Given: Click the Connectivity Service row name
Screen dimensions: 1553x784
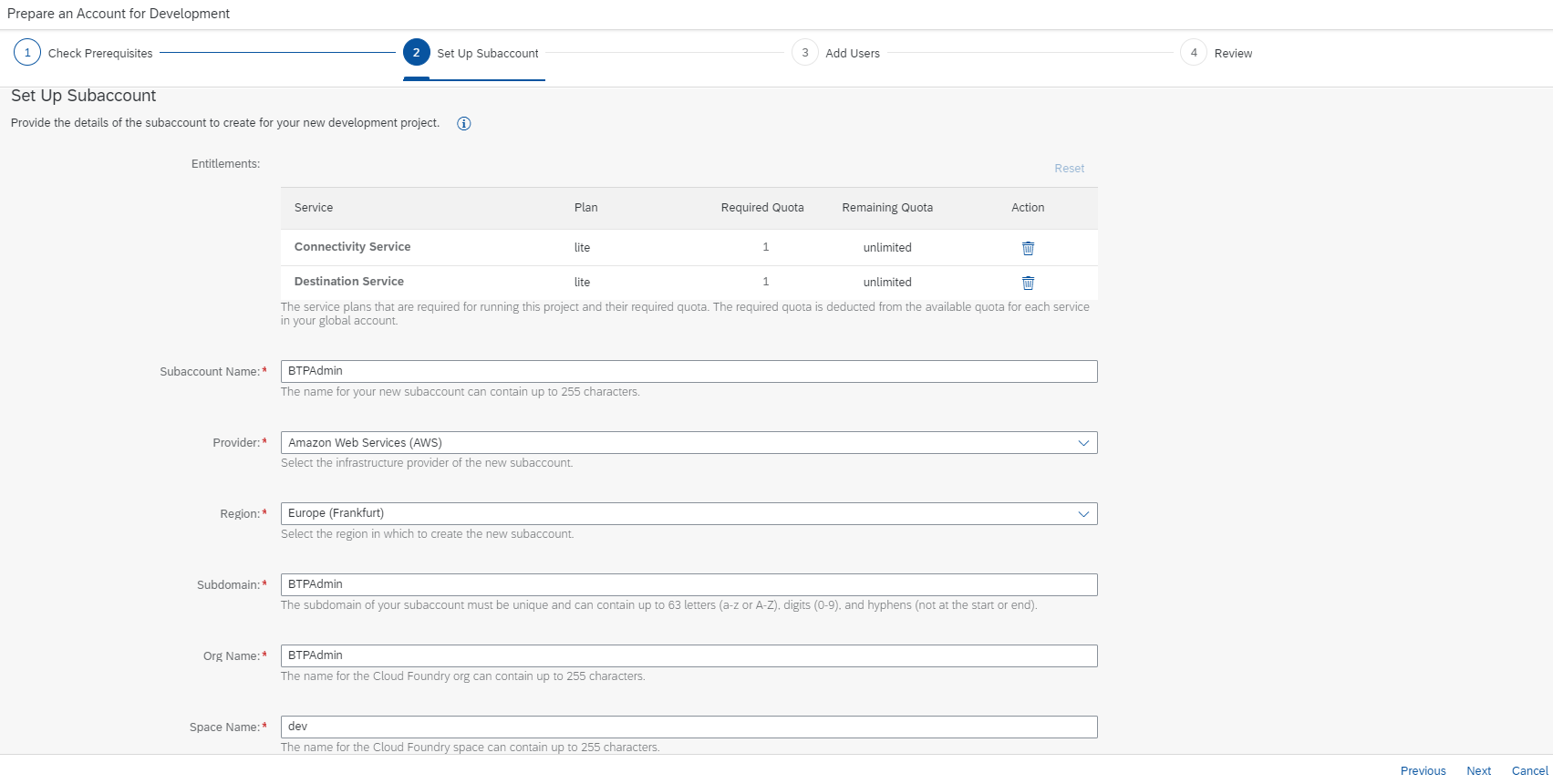Looking at the screenshot, I should tap(352, 247).
